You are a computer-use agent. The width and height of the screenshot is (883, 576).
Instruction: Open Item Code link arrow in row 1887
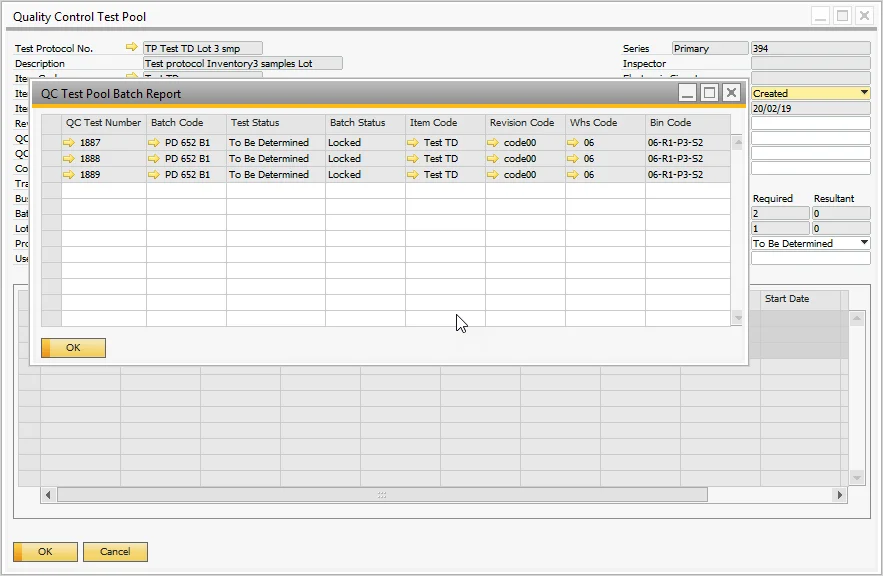[x=413, y=143]
